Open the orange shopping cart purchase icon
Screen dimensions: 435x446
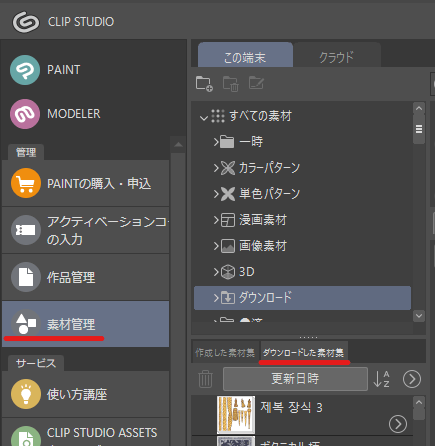pyautogui.click(x=26, y=183)
